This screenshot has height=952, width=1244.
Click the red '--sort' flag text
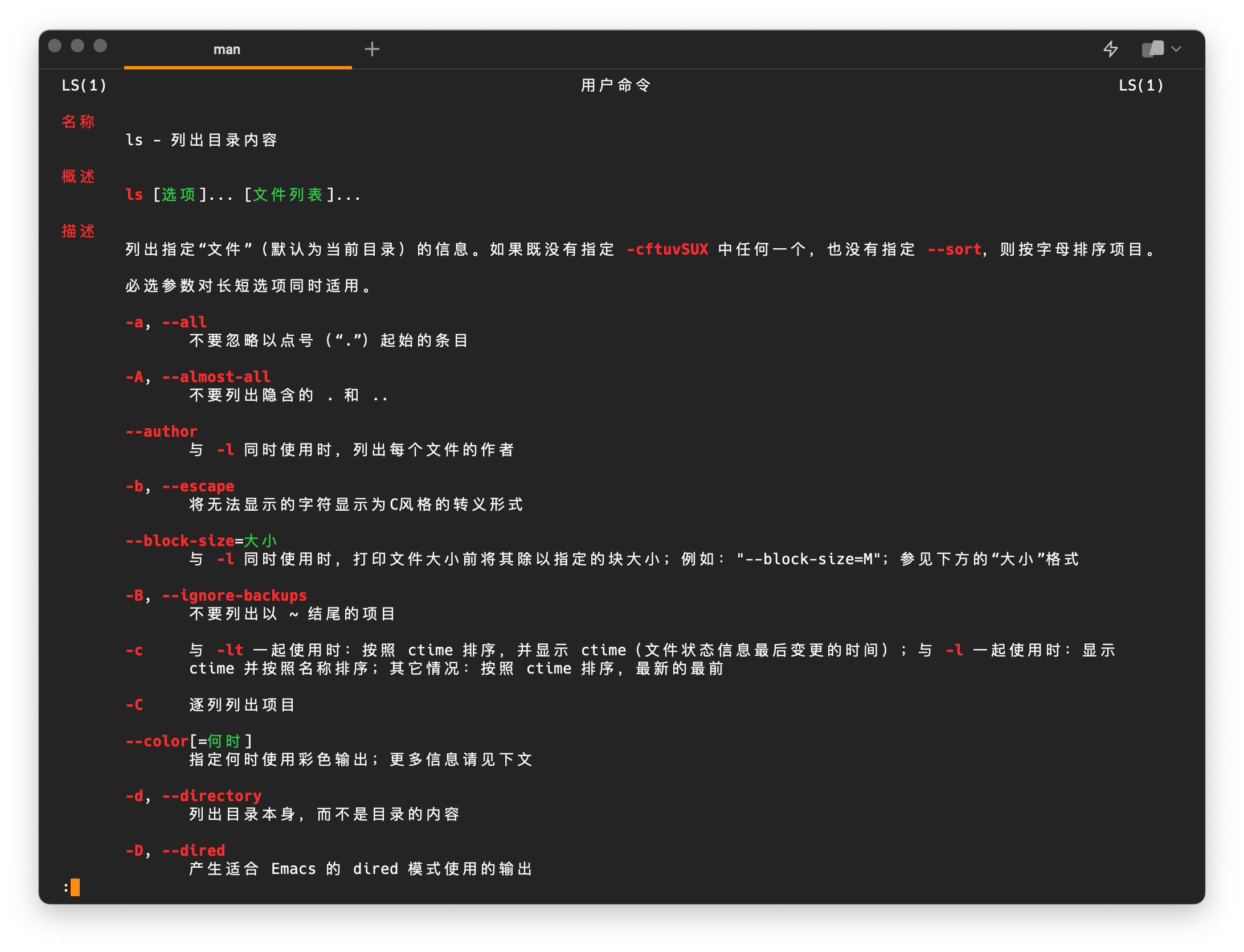pyautogui.click(x=955, y=249)
